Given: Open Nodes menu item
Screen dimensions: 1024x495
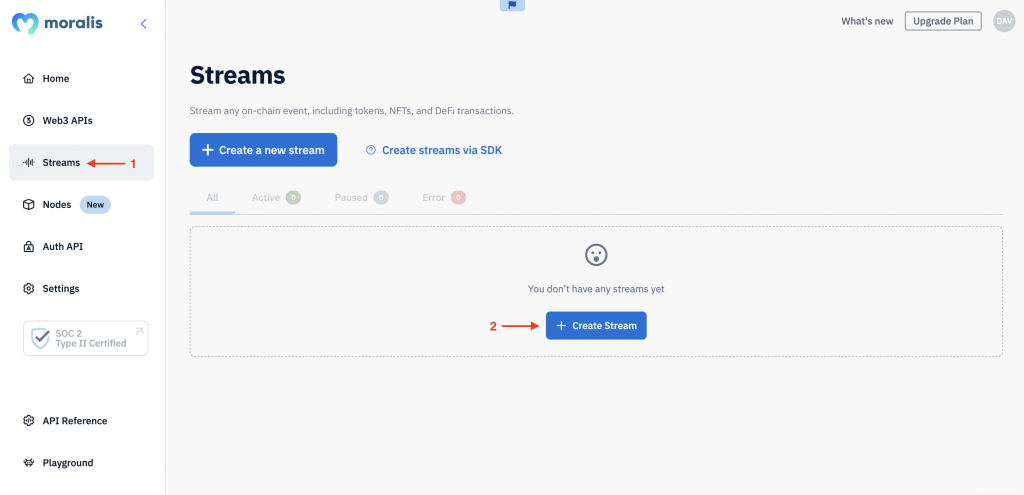Looking at the screenshot, I should click(x=81, y=204).
